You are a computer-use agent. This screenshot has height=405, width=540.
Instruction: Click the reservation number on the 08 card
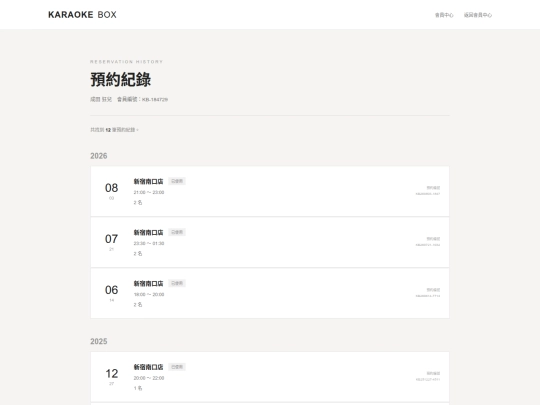click(428, 194)
